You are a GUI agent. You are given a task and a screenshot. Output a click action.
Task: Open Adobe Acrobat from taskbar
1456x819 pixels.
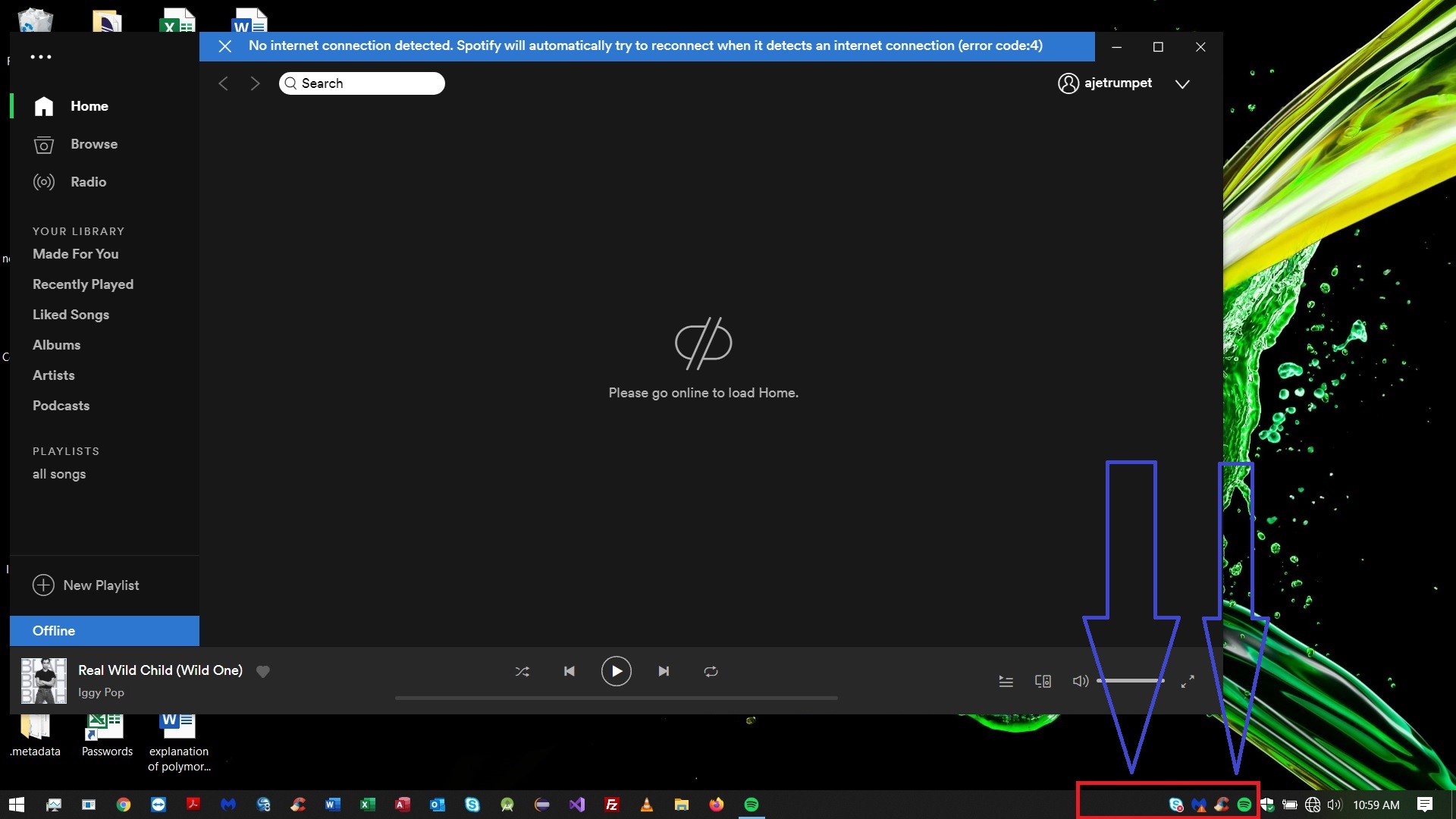193,805
